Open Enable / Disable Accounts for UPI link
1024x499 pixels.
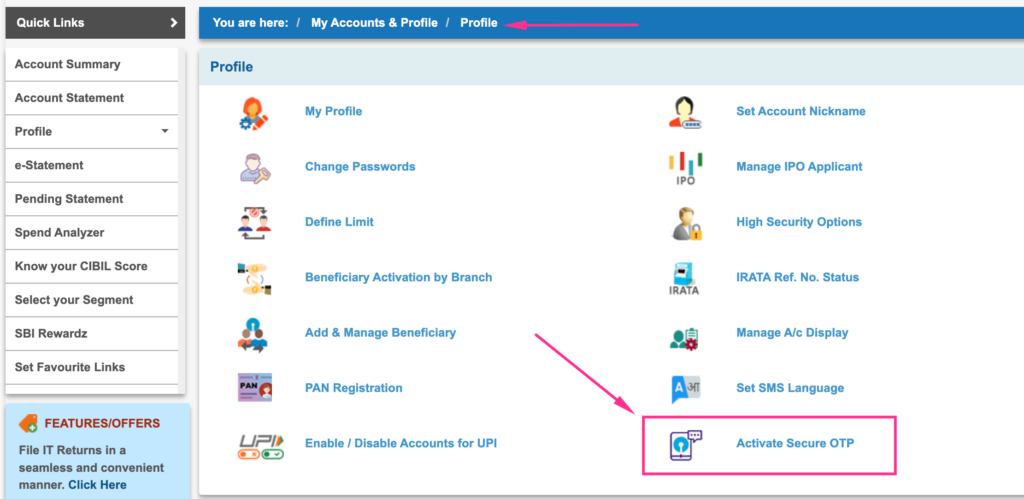pos(400,443)
